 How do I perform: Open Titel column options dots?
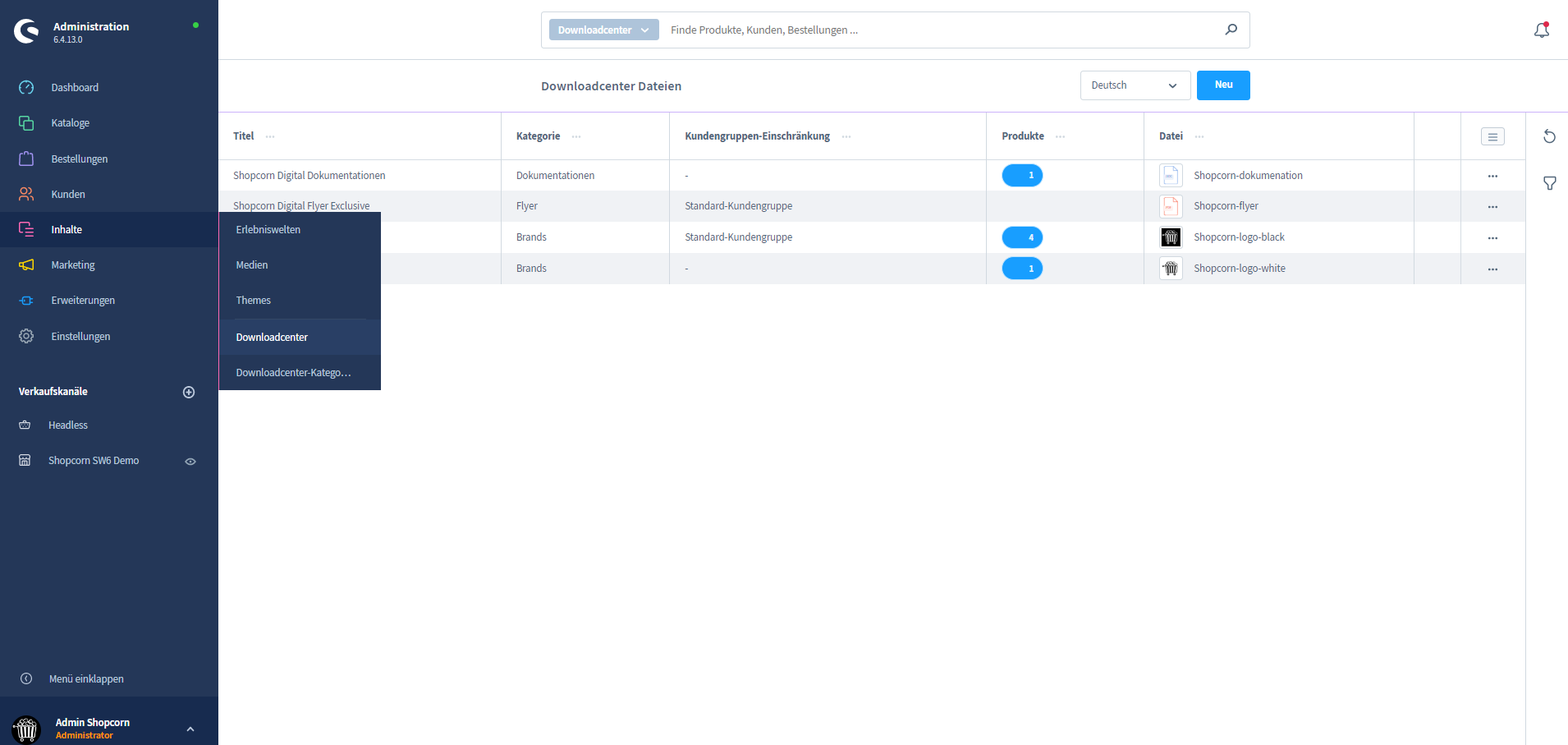point(270,136)
